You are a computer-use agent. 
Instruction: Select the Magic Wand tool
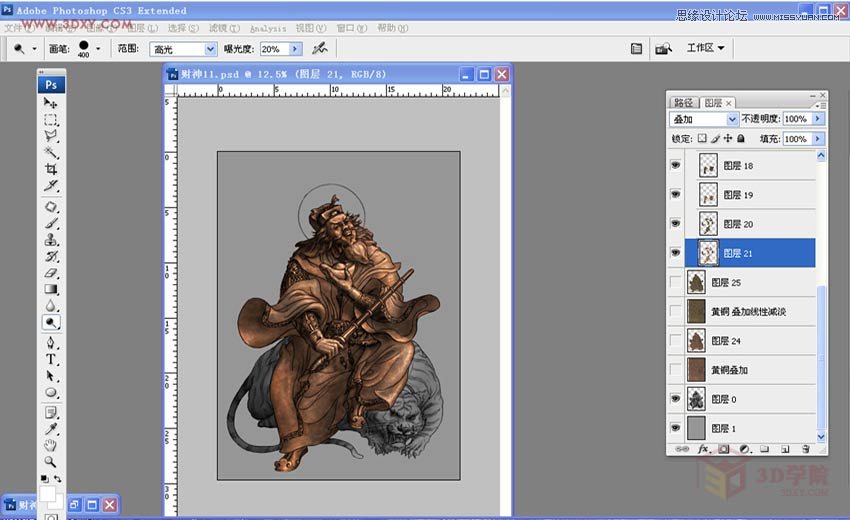(x=50, y=152)
